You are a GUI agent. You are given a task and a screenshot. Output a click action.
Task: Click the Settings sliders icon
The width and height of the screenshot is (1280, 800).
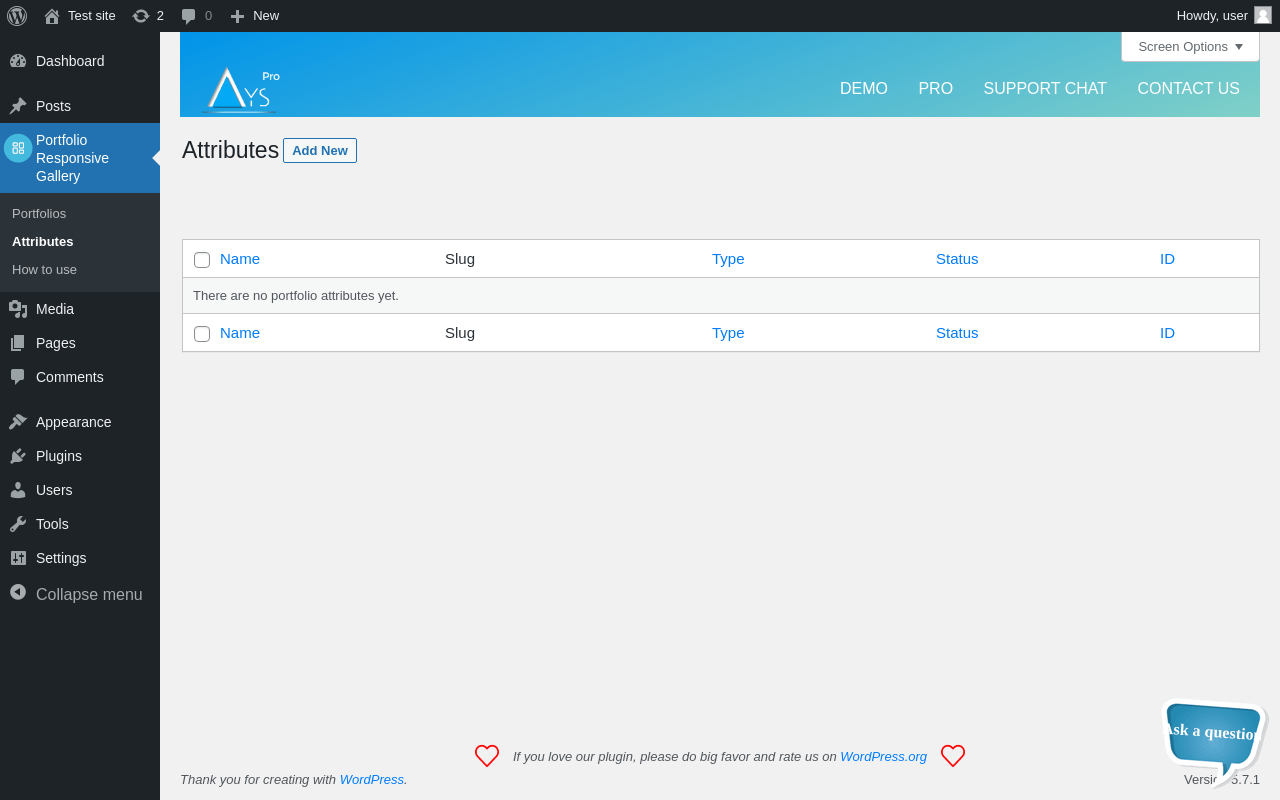pos(18,558)
